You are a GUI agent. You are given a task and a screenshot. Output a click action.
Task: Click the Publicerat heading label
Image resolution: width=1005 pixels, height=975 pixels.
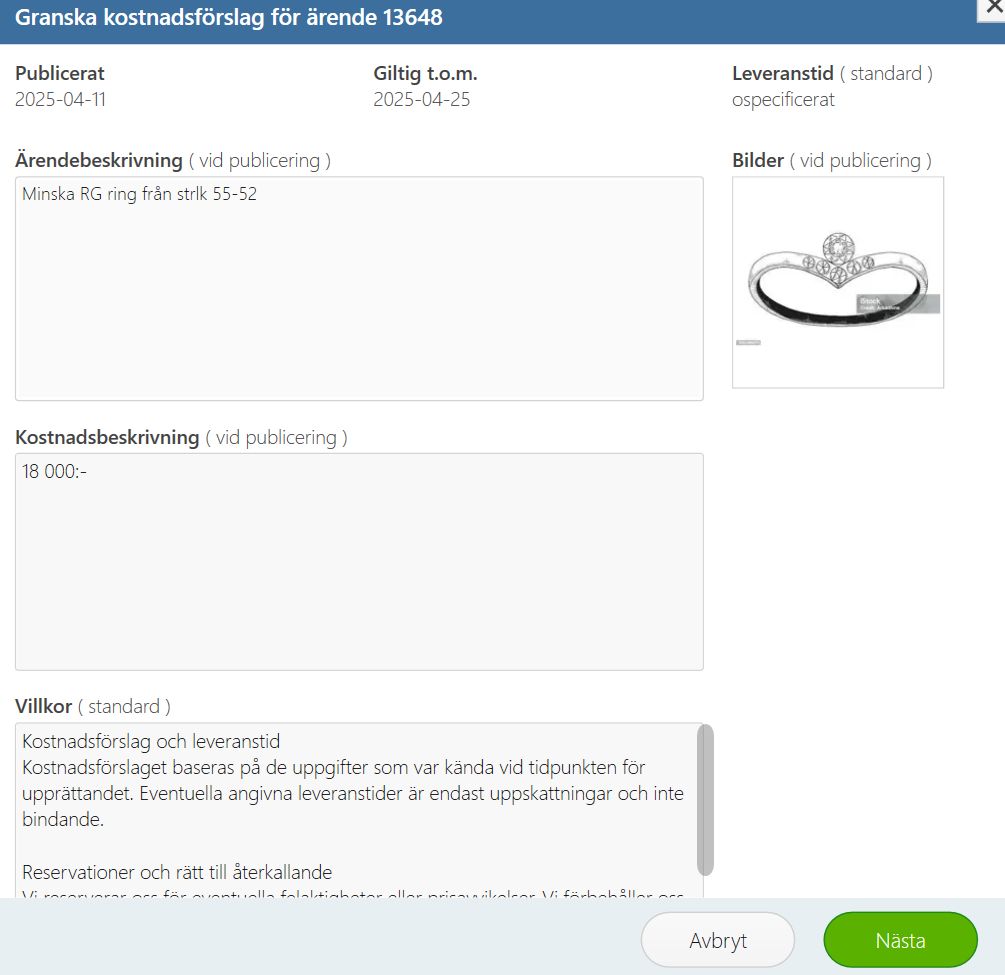60,73
